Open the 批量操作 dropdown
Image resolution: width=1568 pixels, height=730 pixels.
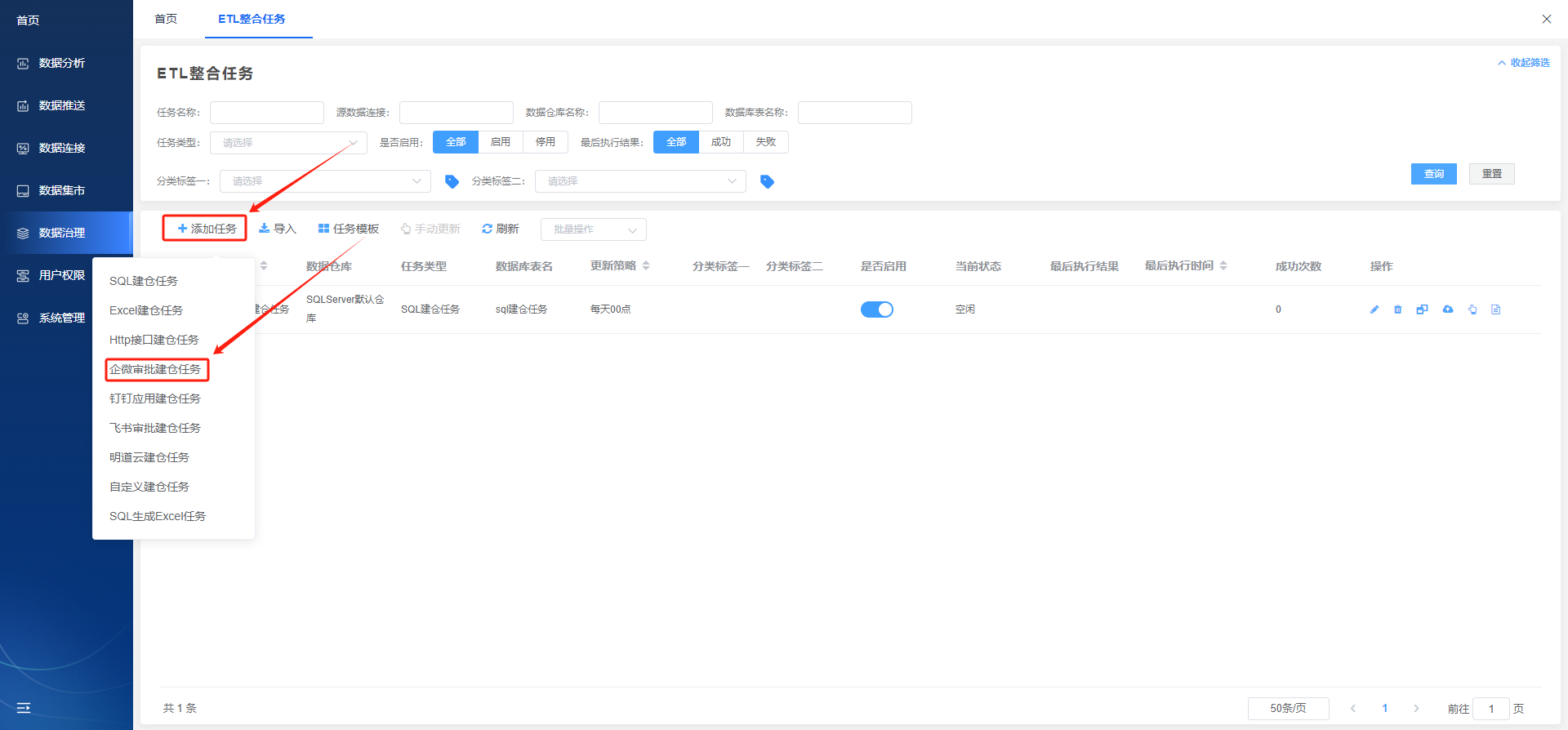(x=594, y=229)
